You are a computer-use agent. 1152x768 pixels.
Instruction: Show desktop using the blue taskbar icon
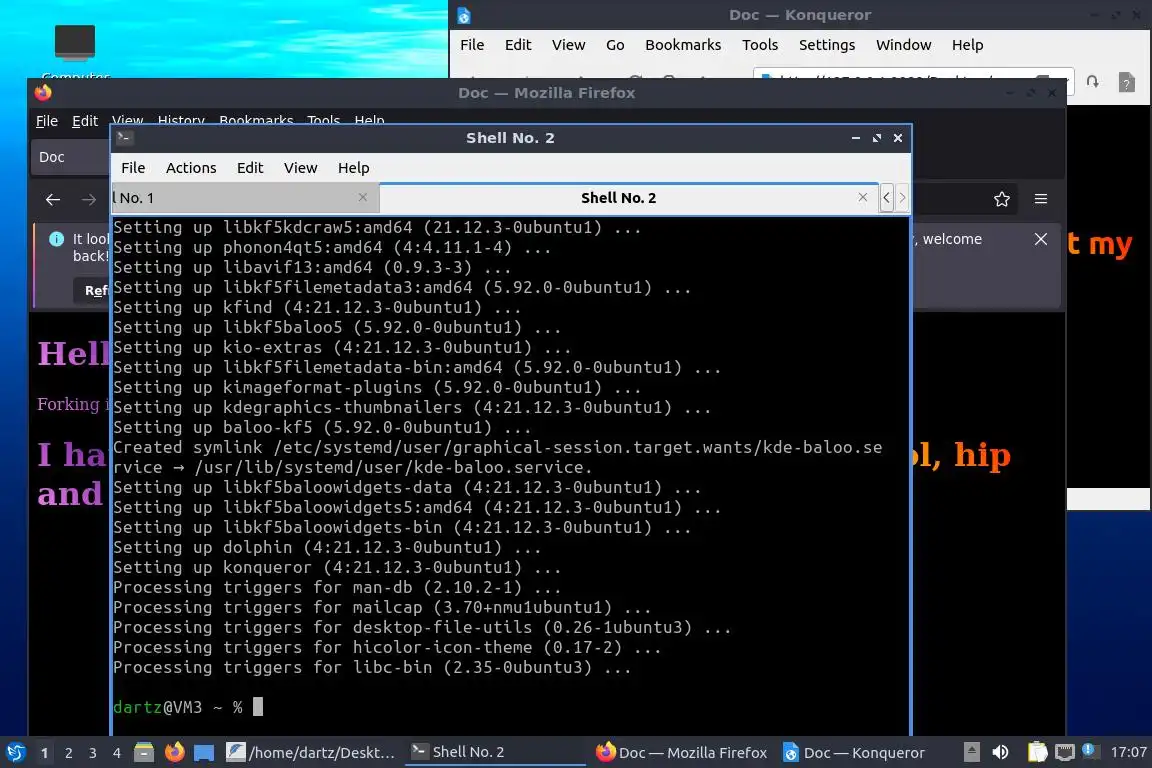pos(204,753)
